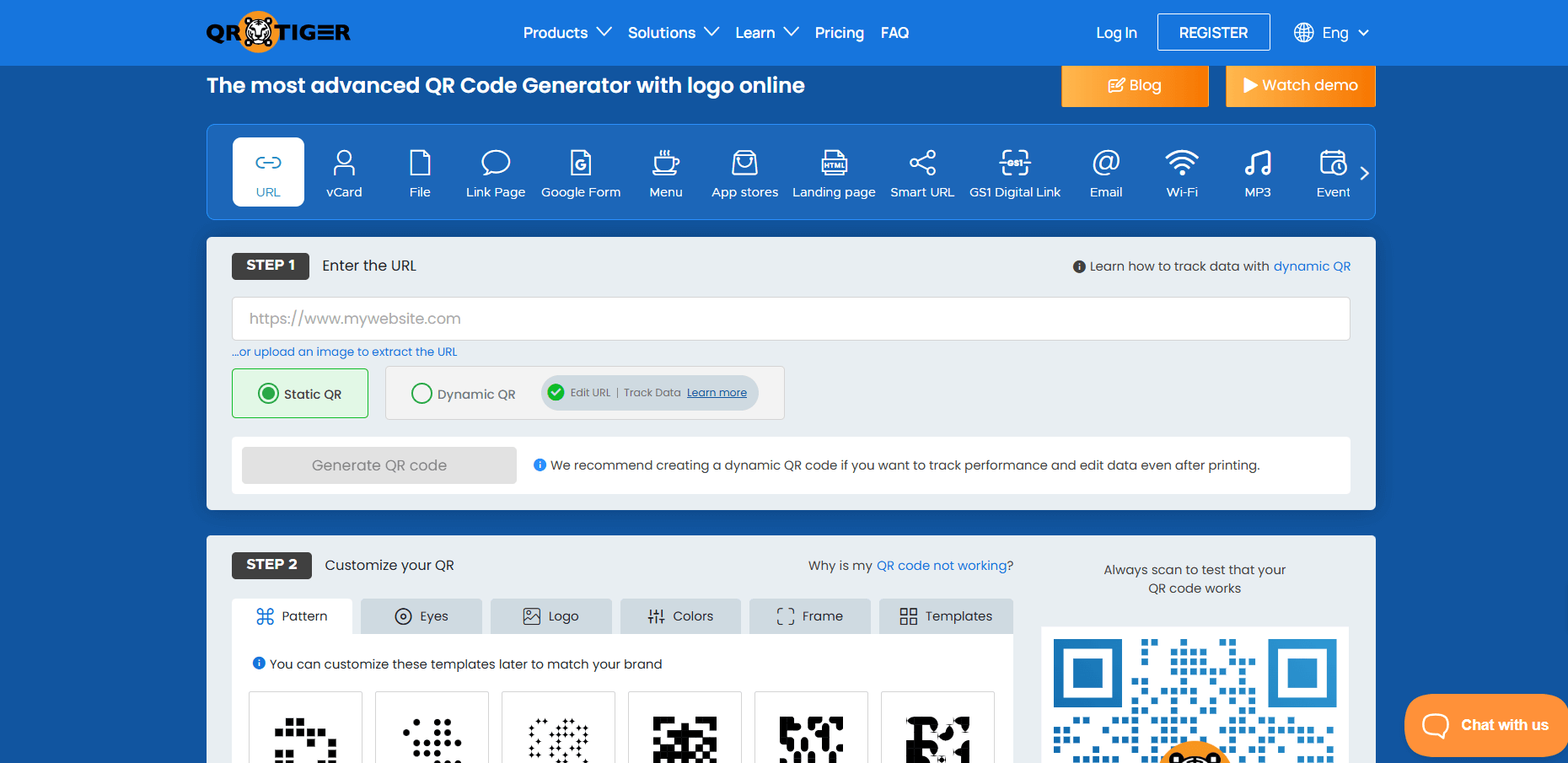Choose the Wi-Fi QR type
This screenshot has width=1568, height=763.
1182,174
